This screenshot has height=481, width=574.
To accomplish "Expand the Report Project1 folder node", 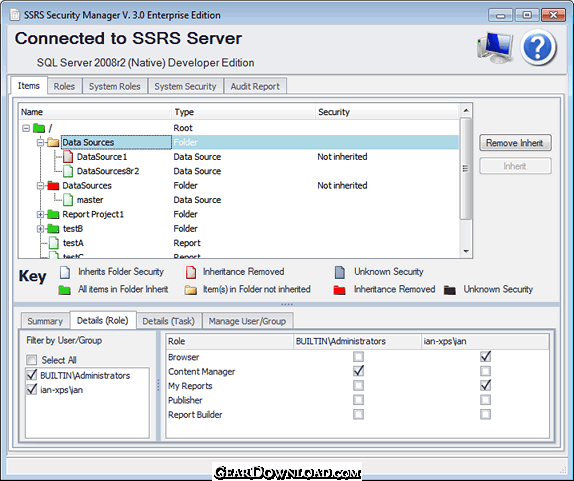I will coord(40,215).
